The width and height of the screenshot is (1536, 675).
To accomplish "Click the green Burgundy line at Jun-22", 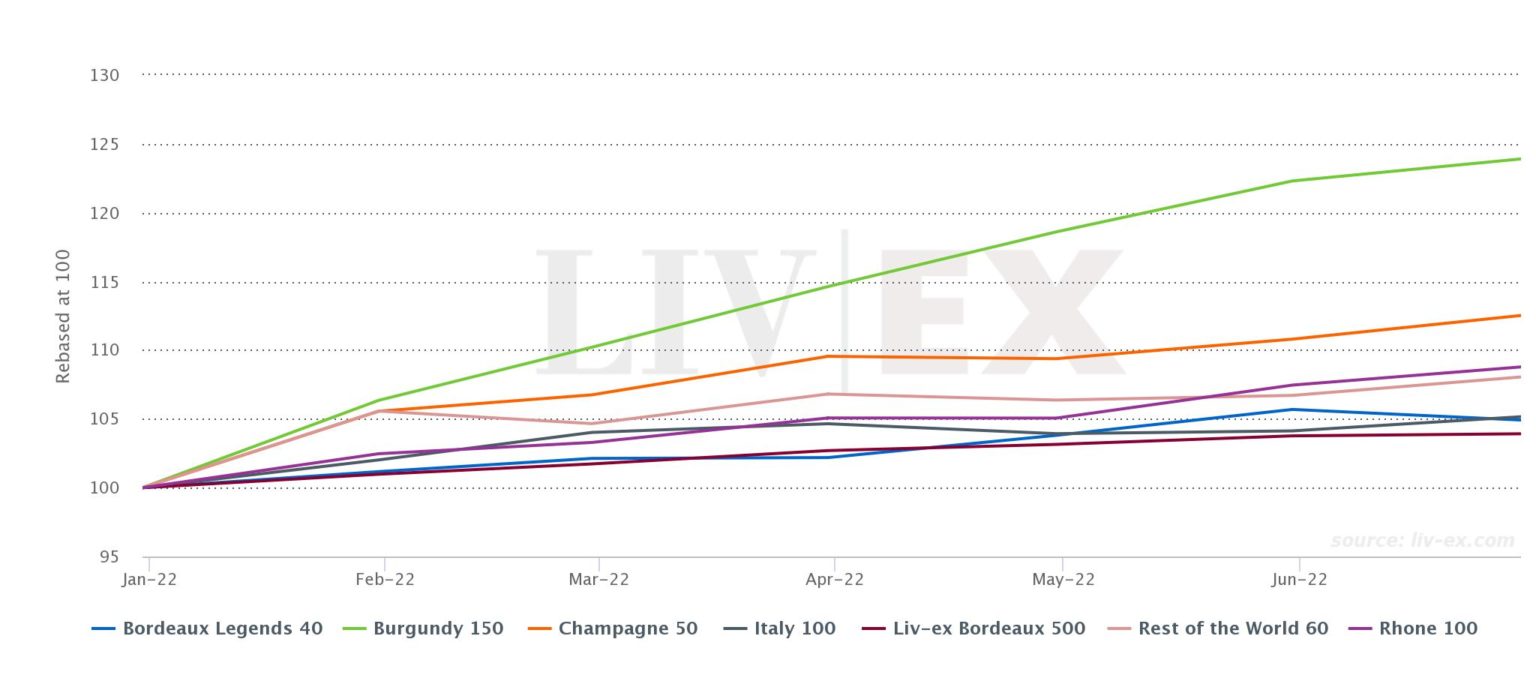I will [1298, 181].
